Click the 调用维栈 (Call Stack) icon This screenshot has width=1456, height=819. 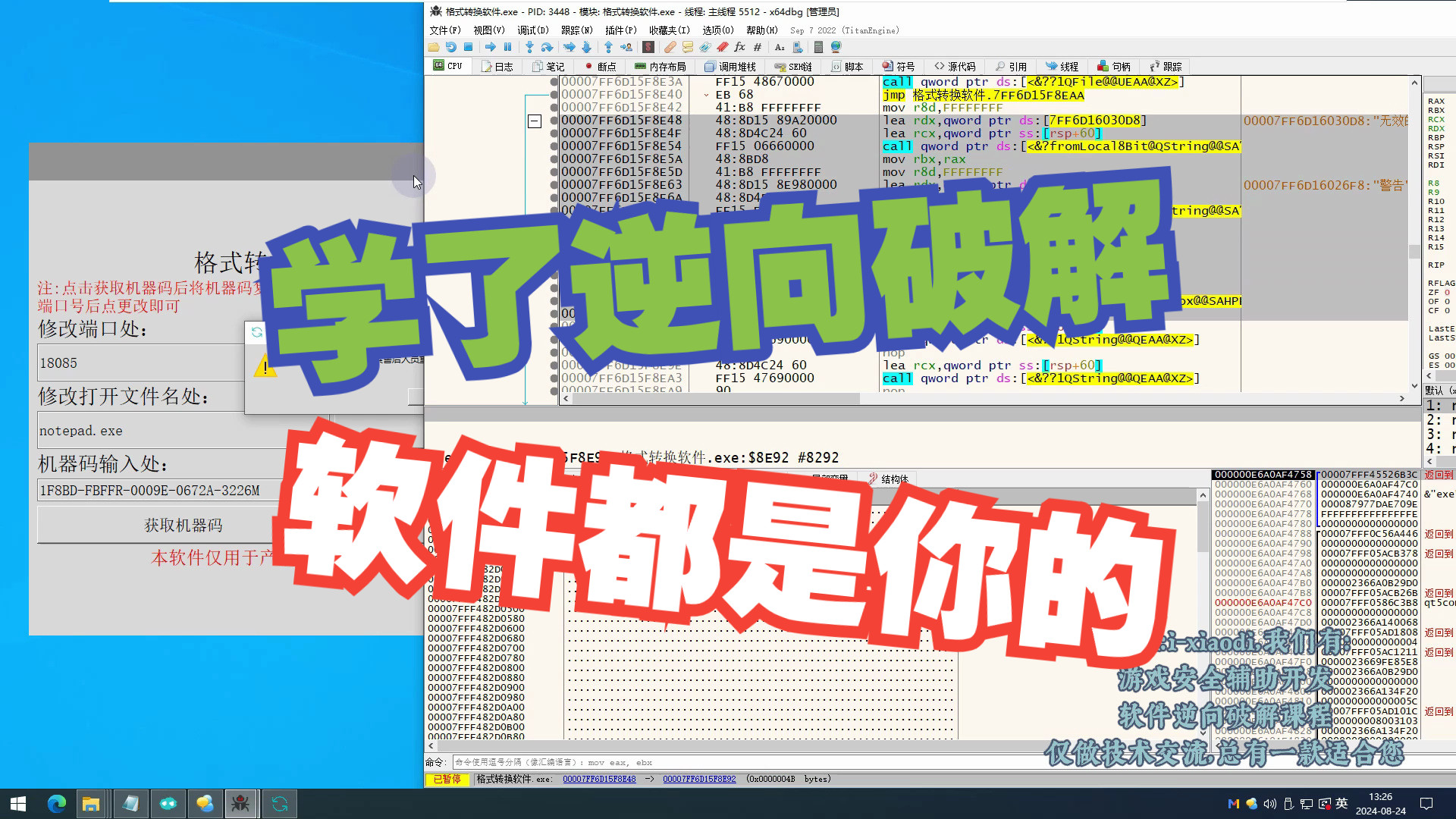729,66
